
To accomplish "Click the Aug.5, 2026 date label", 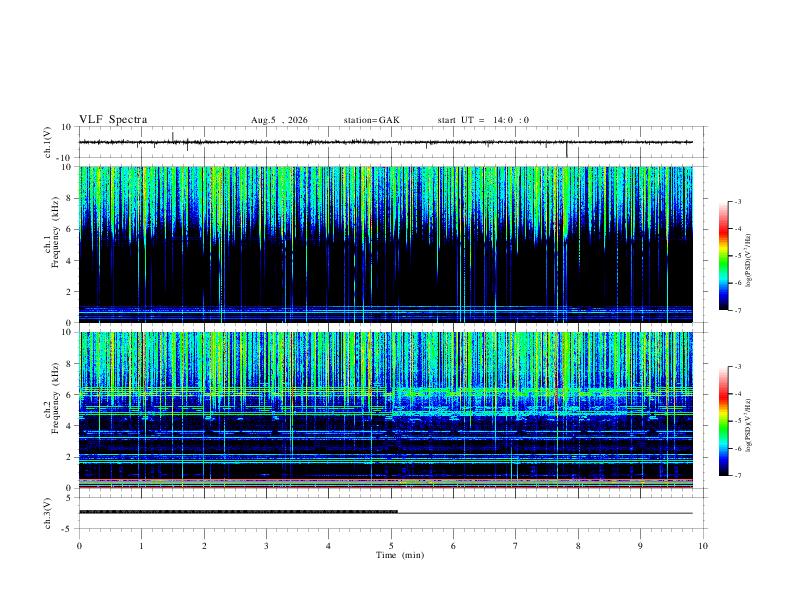I will coord(279,120).
